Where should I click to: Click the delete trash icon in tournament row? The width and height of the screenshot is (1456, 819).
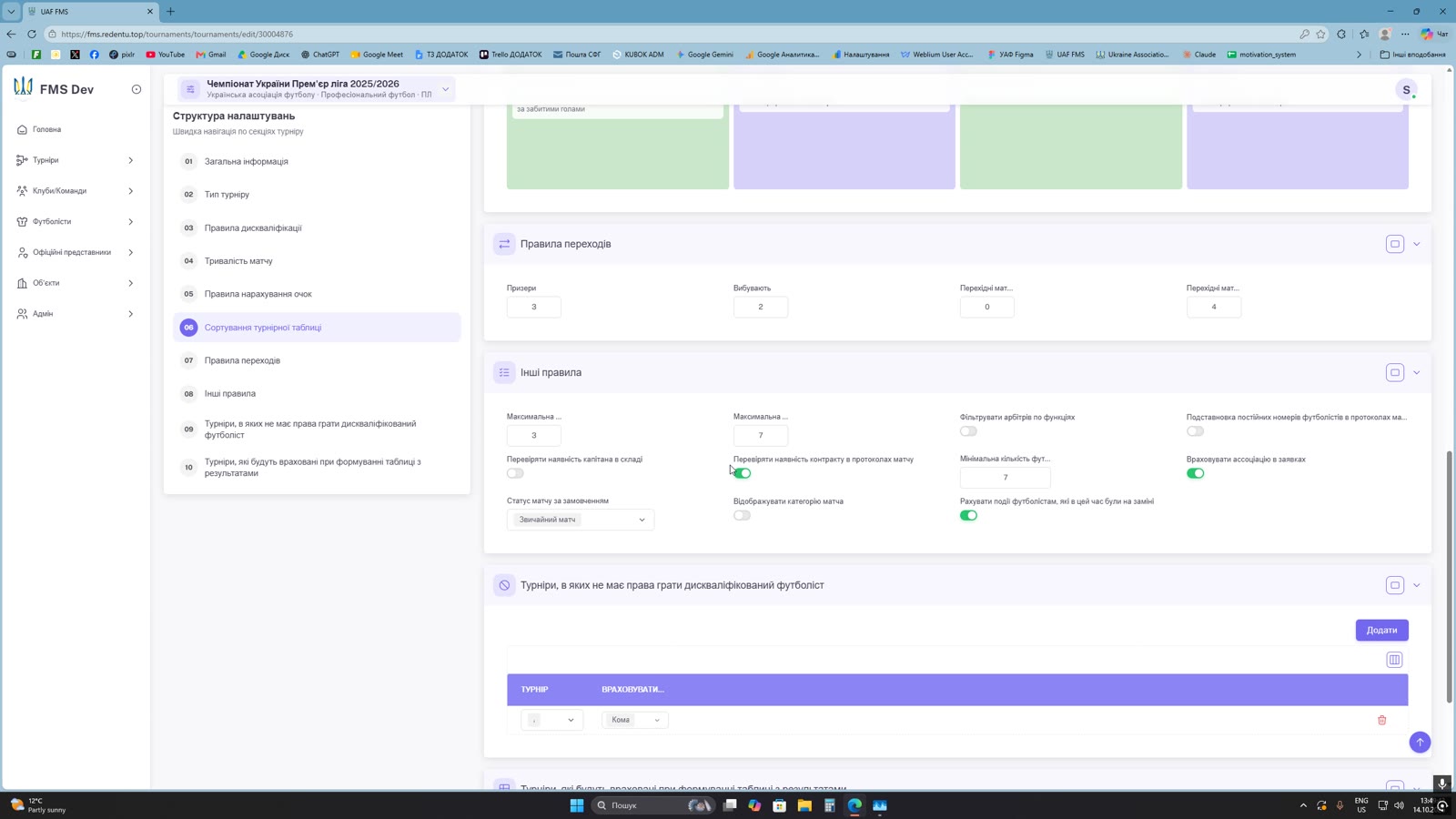click(x=1381, y=720)
